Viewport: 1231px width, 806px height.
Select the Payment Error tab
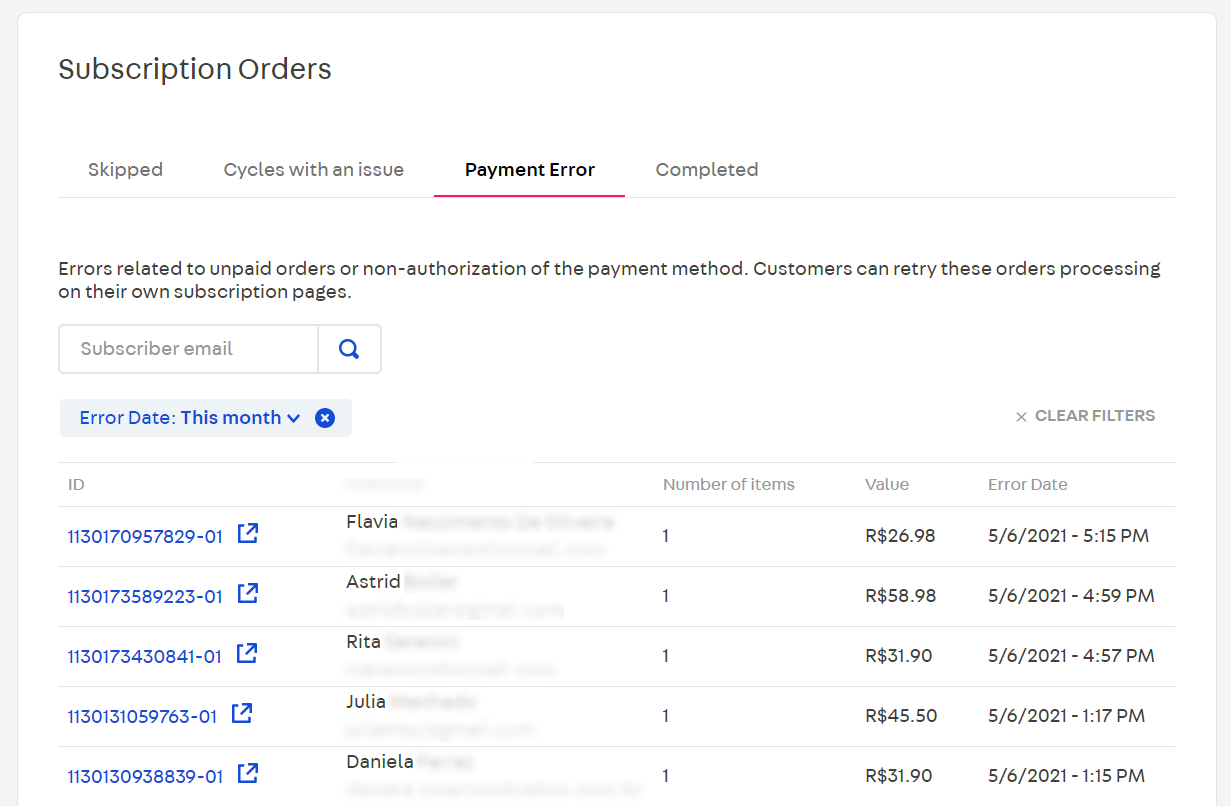coord(530,170)
